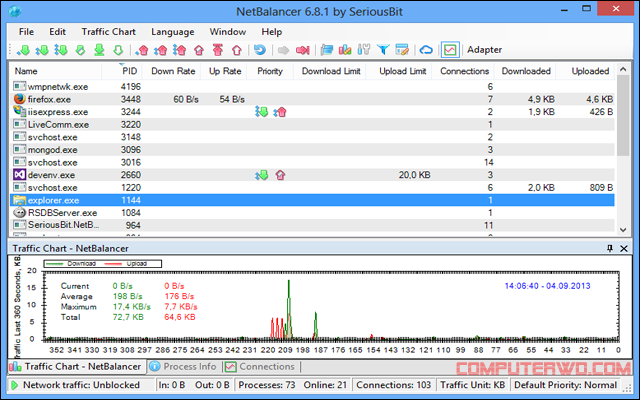The height and width of the screenshot is (400, 640).
Task: Sort by the Download Limit column header
Action: pyautogui.click(x=331, y=71)
